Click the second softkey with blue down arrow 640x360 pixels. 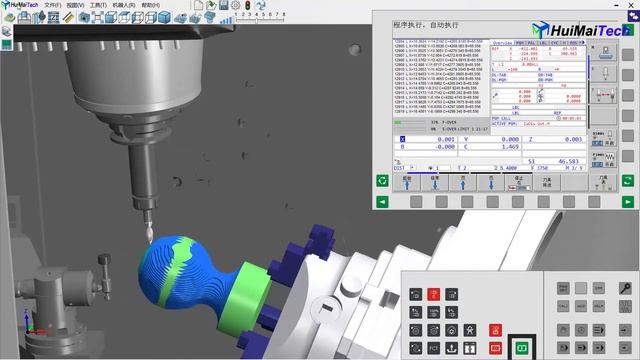click(x=435, y=182)
